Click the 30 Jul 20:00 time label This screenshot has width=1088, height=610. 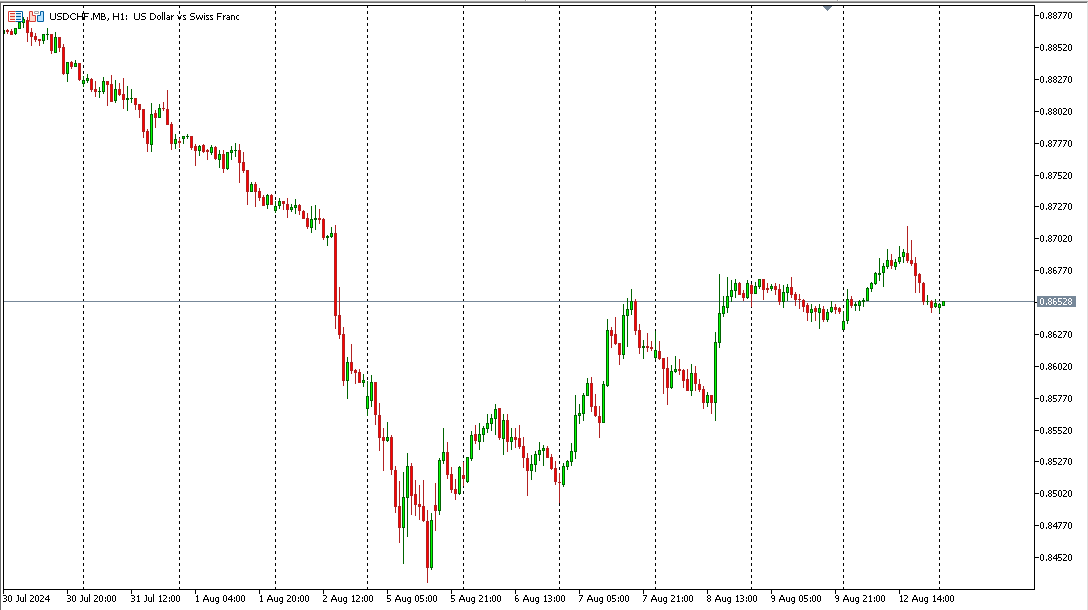pos(92,598)
